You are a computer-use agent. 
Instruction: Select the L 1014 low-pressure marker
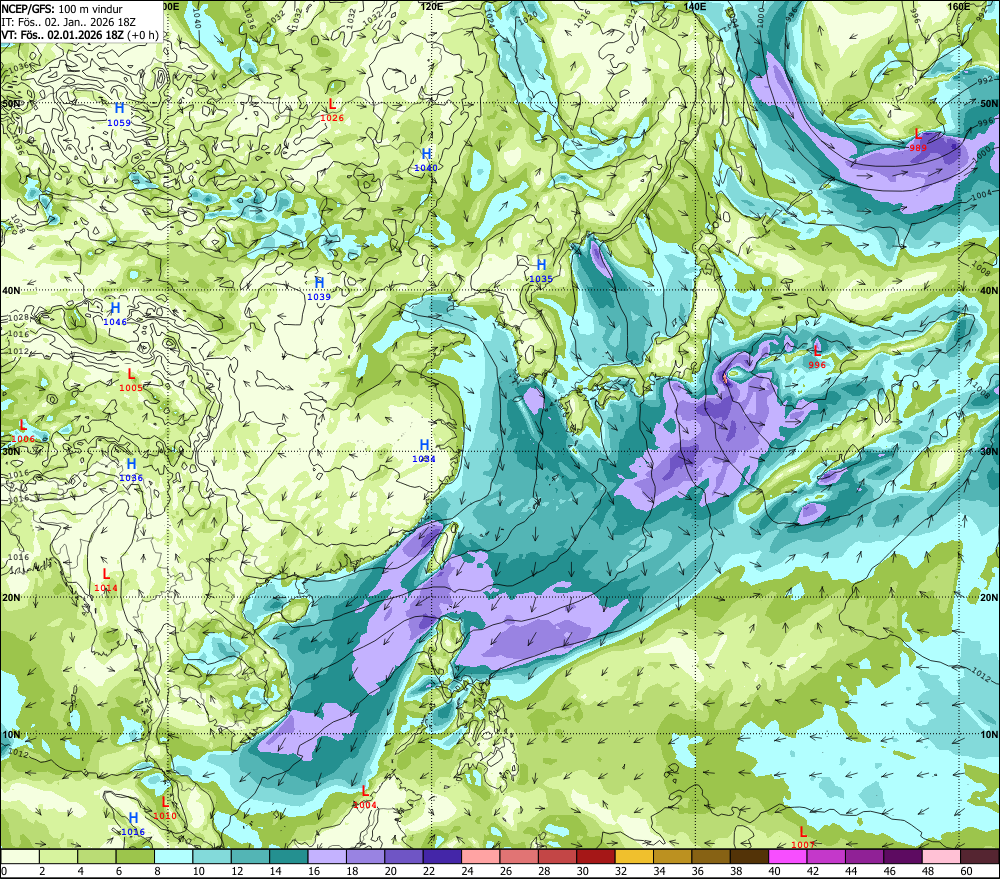106,580
